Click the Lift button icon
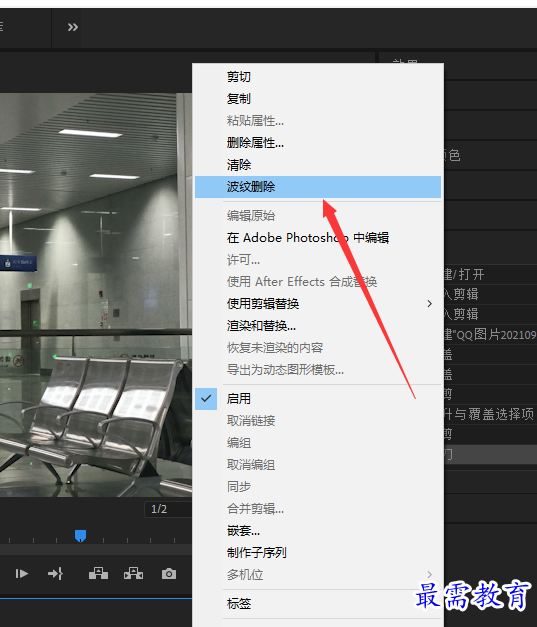This screenshot has width=537, height=627. click(98, 573)
